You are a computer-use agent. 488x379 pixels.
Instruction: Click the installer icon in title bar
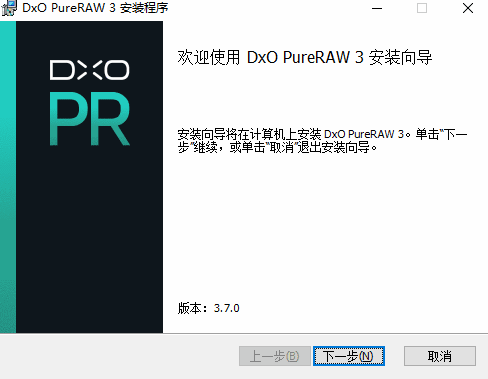(x=9, y=8)
